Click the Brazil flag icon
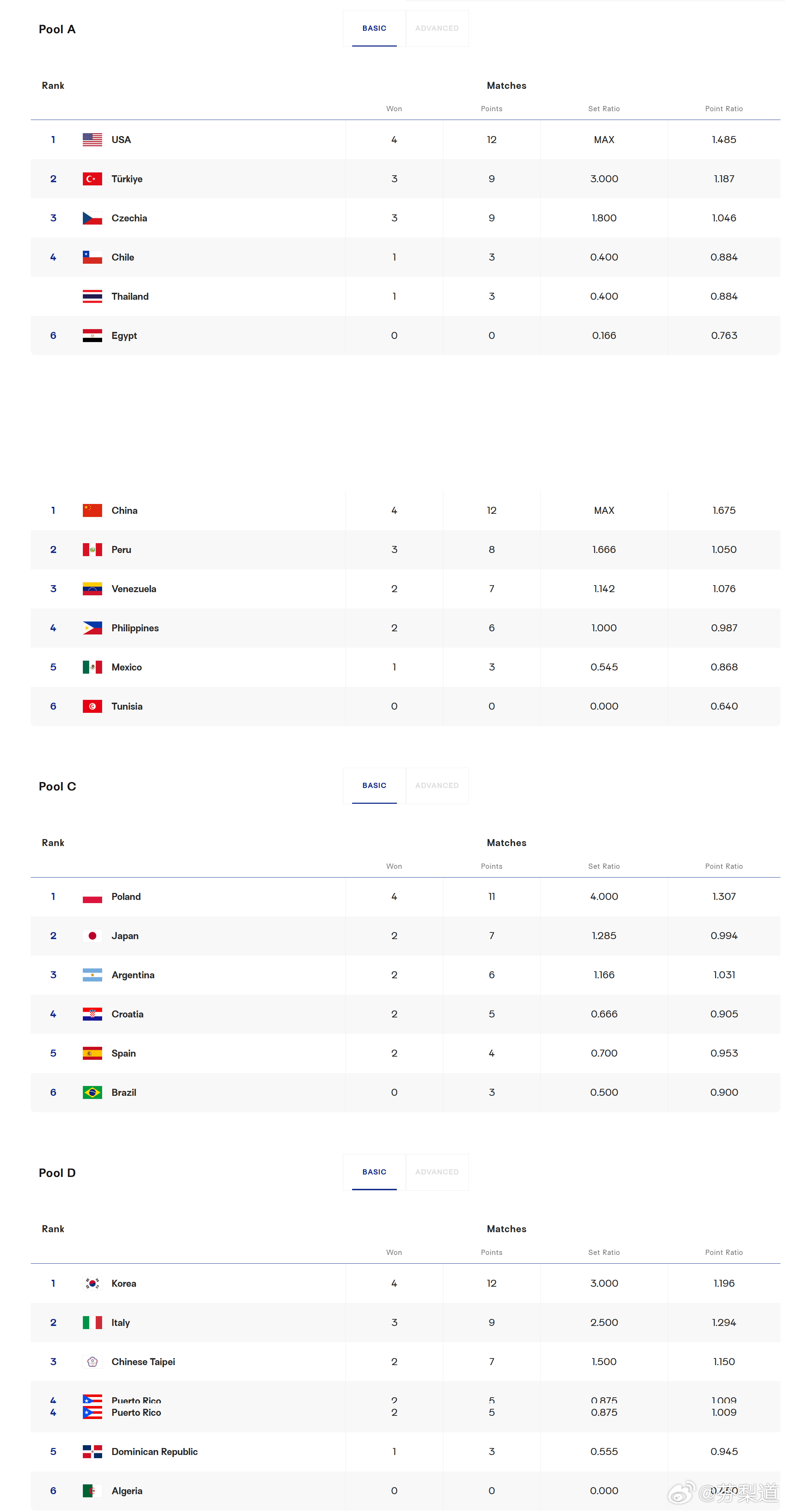 tap(92, 1092)
